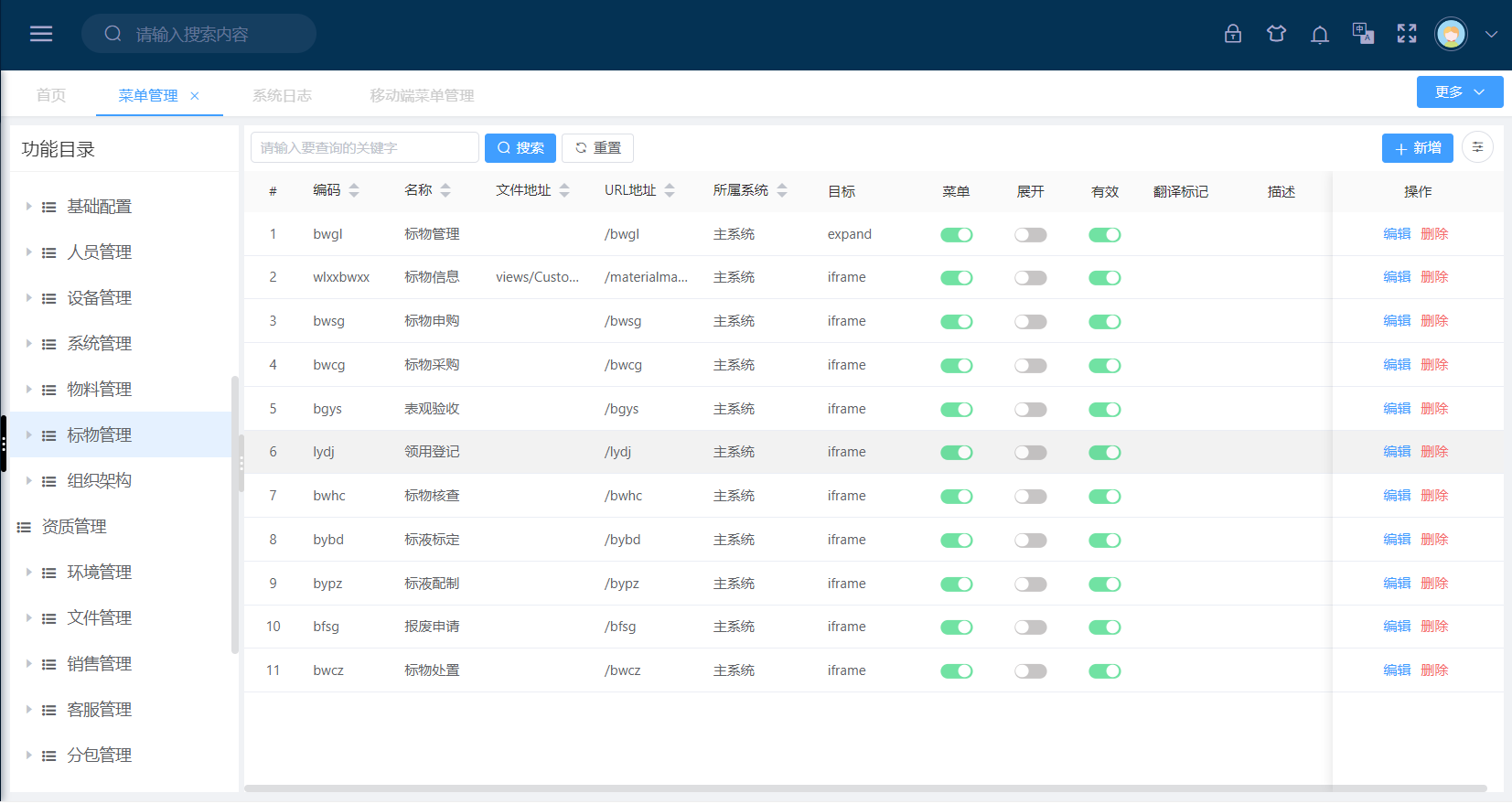Click the list icon beside 环境管理
Image resolution: width=1512 pixels, height=804 pixels.
click(x=49, y=574)
